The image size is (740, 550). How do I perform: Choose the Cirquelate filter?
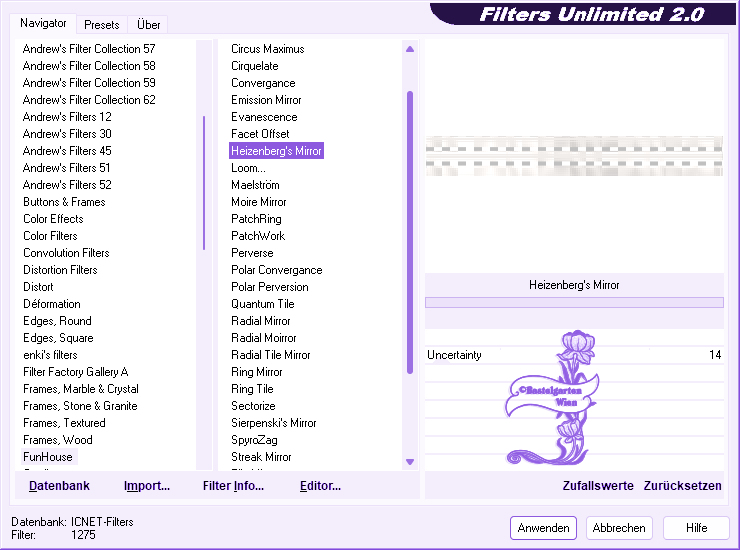255,66
